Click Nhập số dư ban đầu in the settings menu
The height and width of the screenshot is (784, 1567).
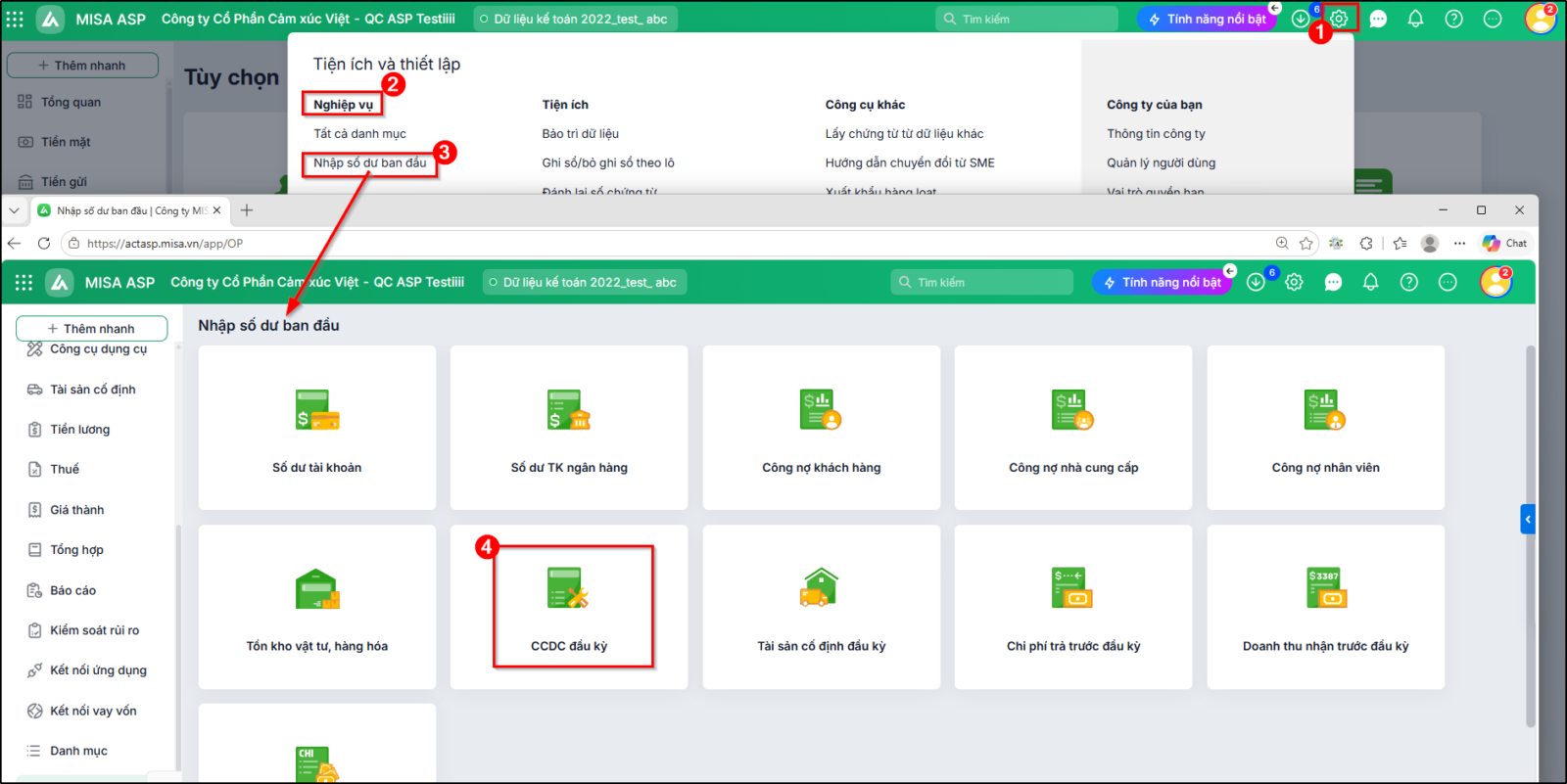click(x=370, y=162)
